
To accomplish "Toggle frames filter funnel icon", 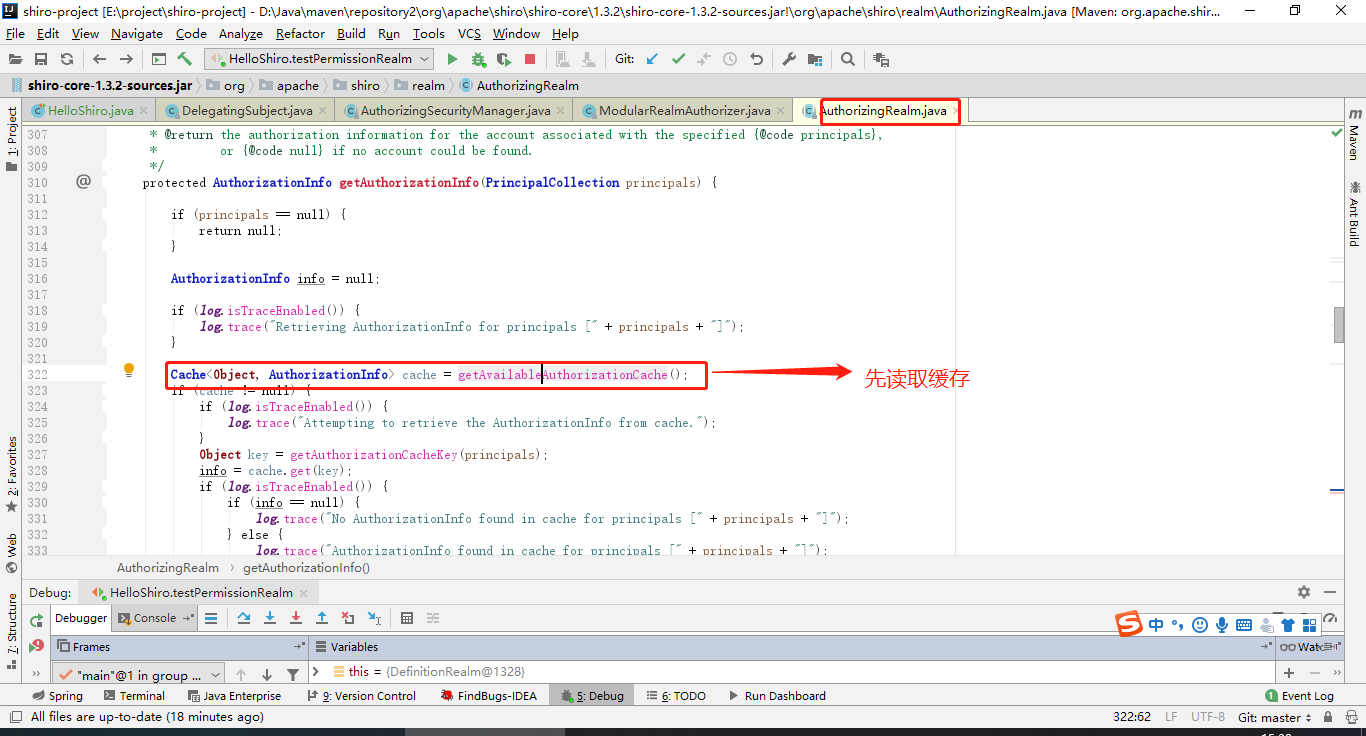I will pos(293,675).
